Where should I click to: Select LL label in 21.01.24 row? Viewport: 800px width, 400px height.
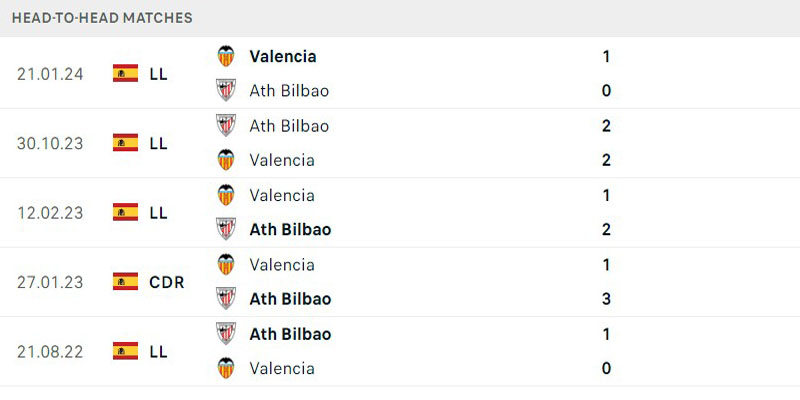[x=158, y=74]
